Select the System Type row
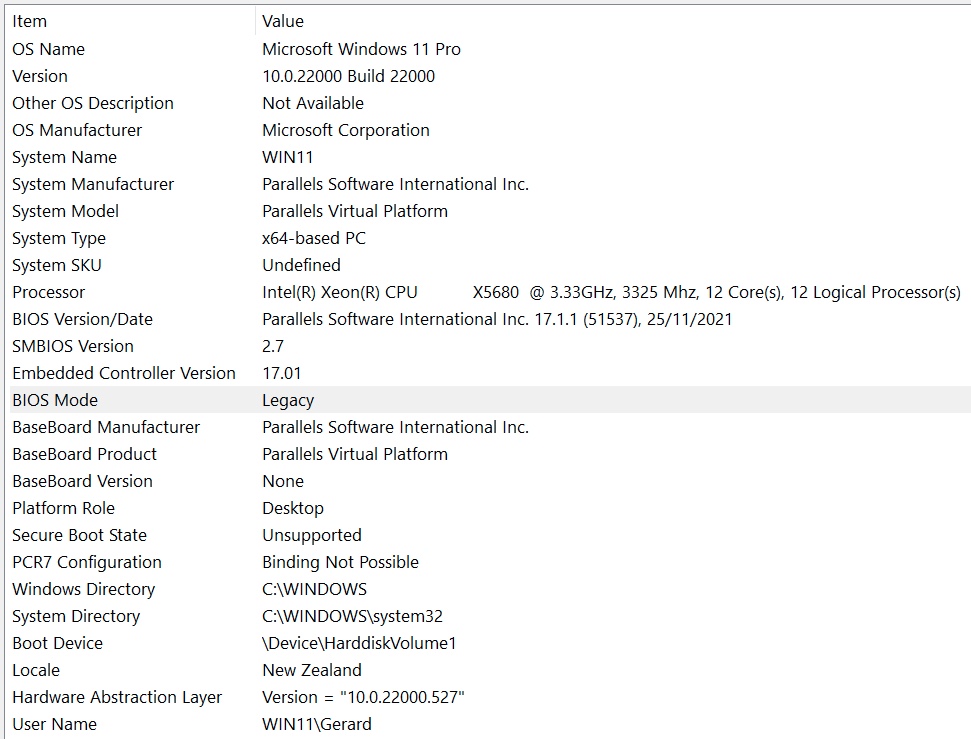Screen dimensions: 971x739 click(59, 238)
